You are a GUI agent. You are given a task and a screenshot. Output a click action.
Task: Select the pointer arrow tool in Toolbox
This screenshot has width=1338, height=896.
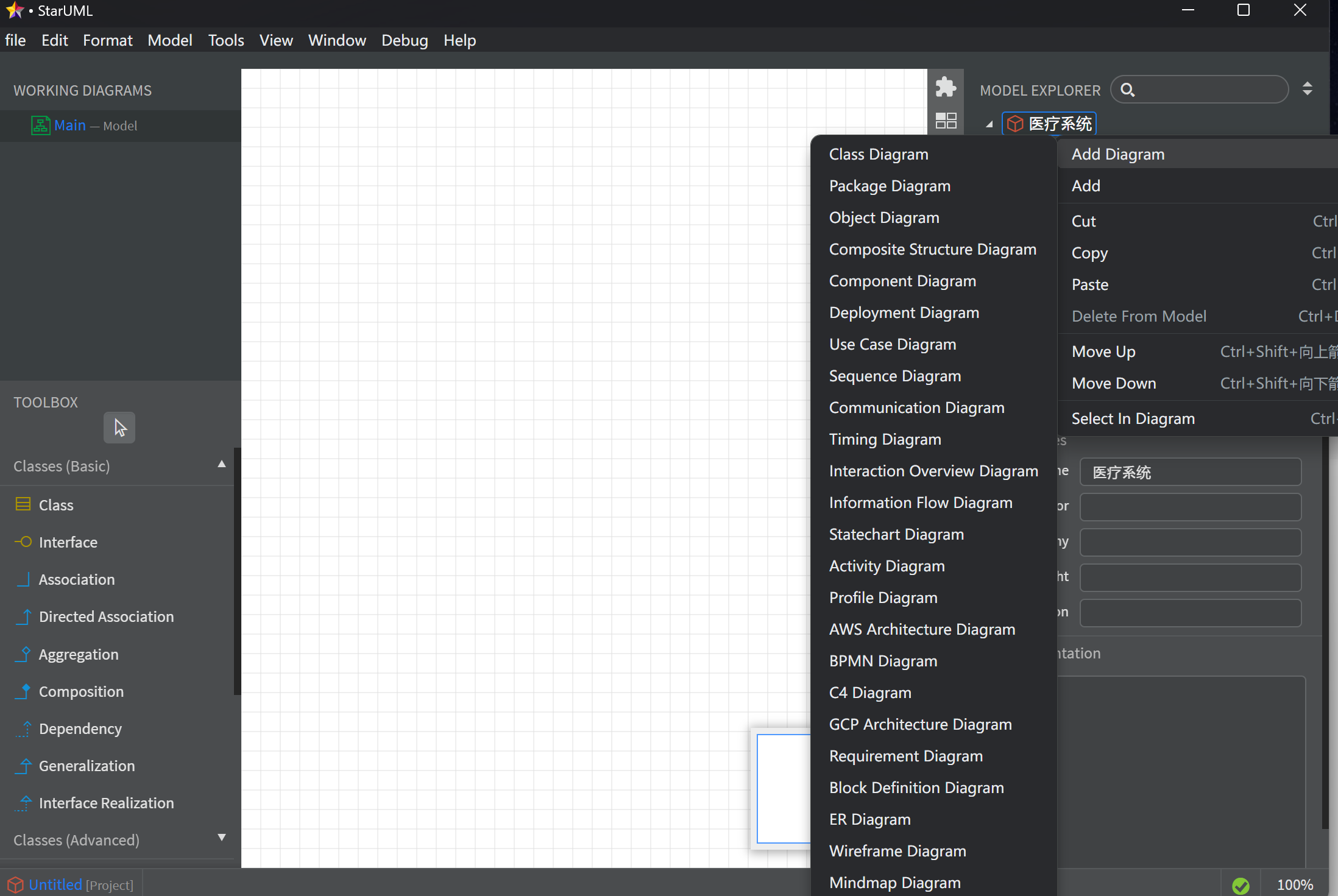coord(119,428)
